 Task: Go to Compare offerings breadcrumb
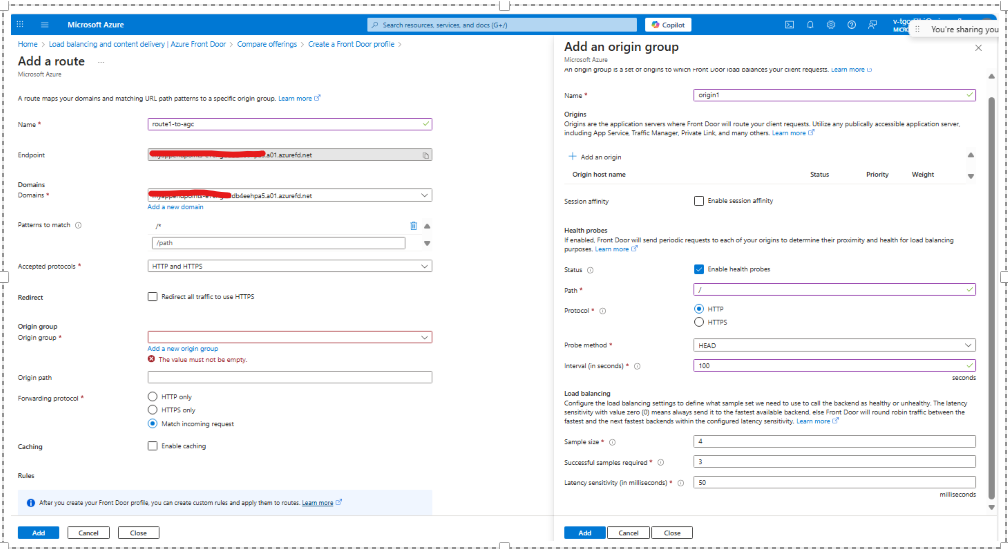point(267,44)
